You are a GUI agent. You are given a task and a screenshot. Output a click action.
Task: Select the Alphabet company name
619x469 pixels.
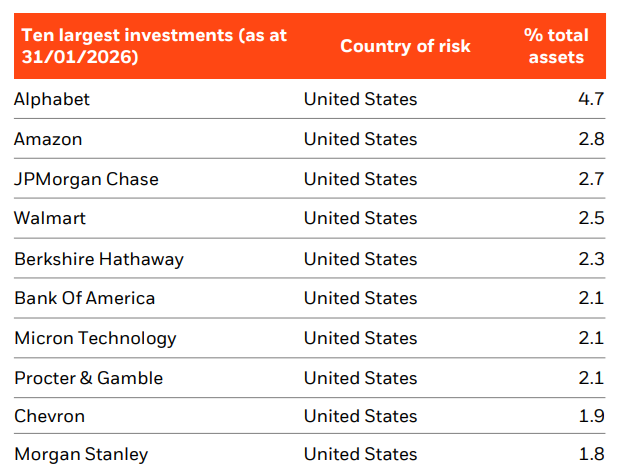[52, 99]
